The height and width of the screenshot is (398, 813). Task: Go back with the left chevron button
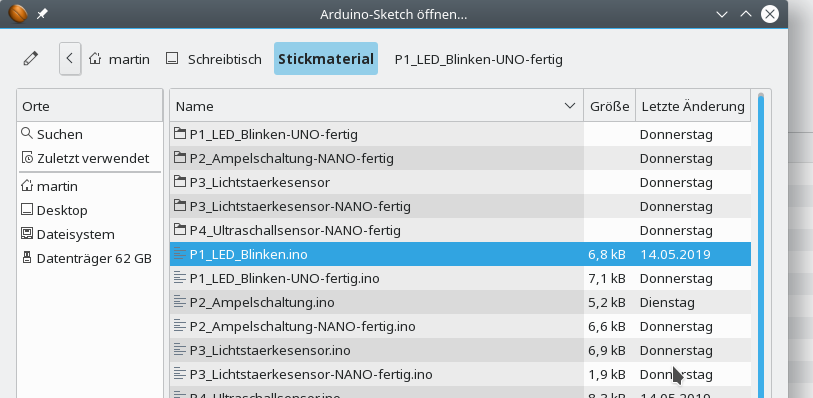pos(70,59)
